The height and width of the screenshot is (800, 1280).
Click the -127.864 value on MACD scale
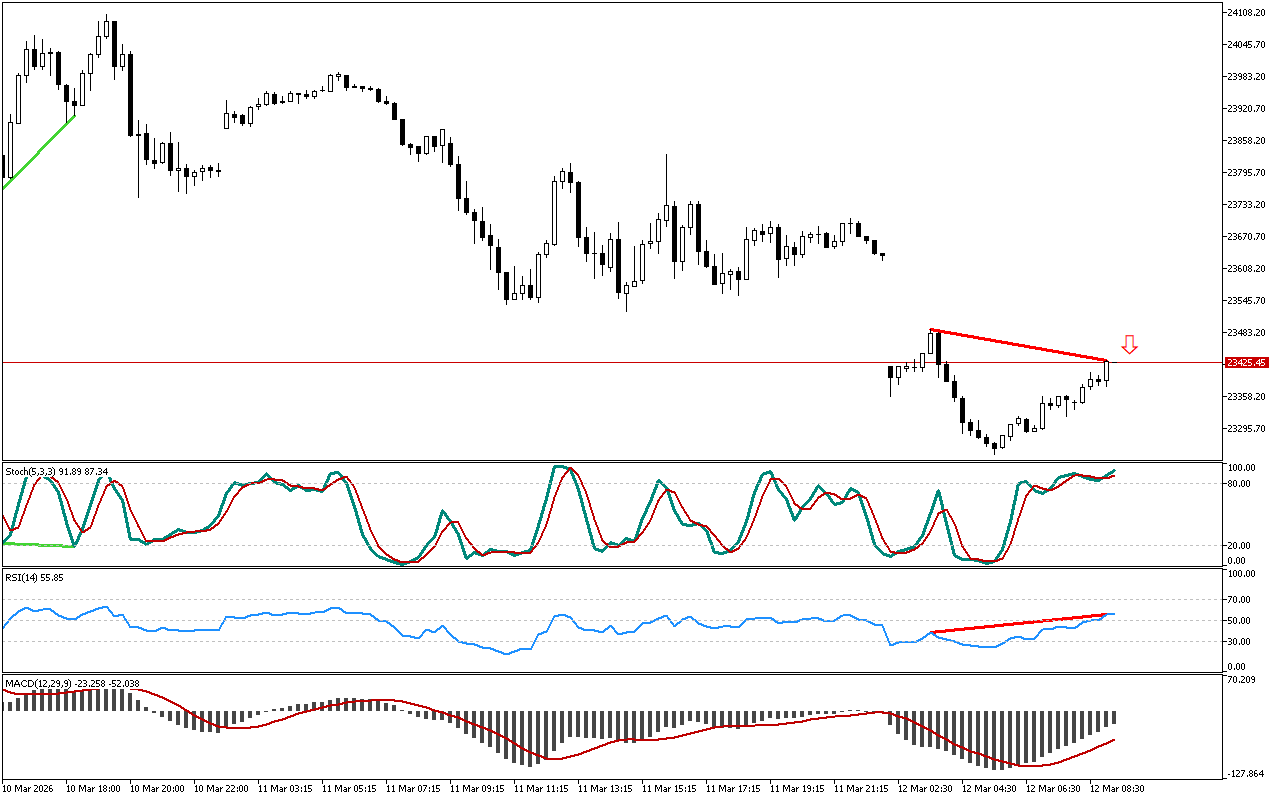tap(1246, 774)
